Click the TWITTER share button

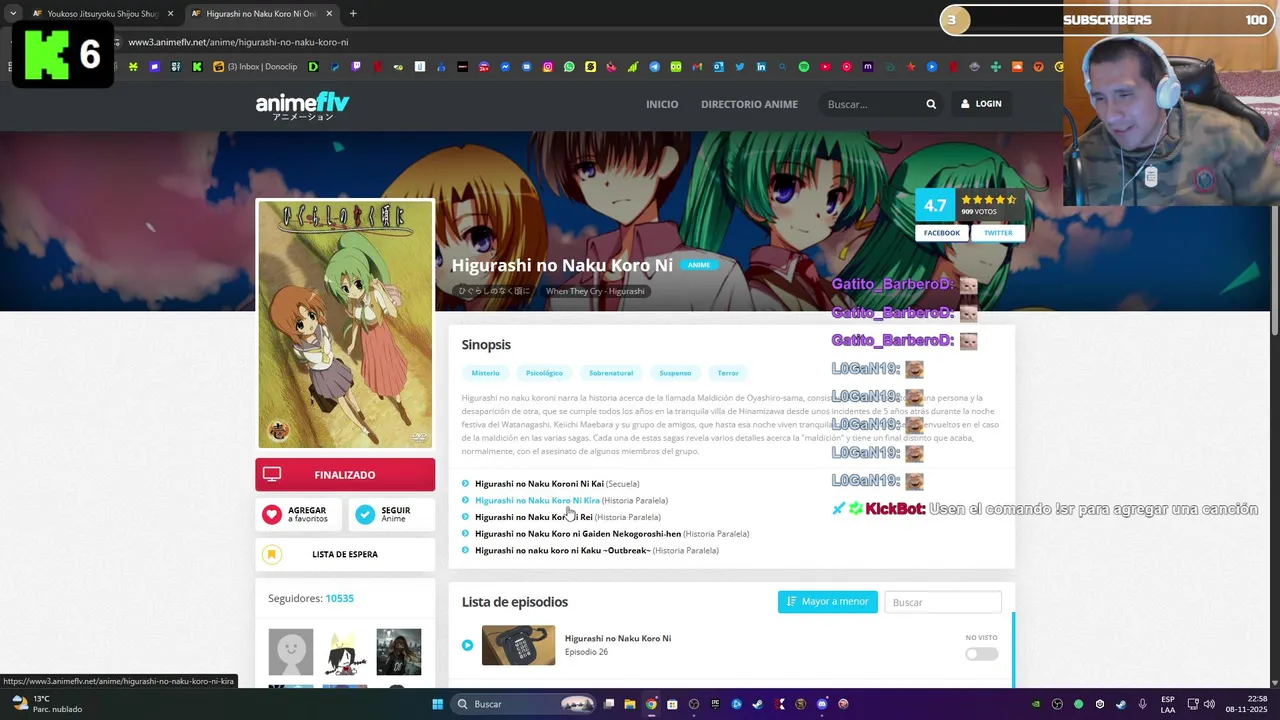point(998,233)
